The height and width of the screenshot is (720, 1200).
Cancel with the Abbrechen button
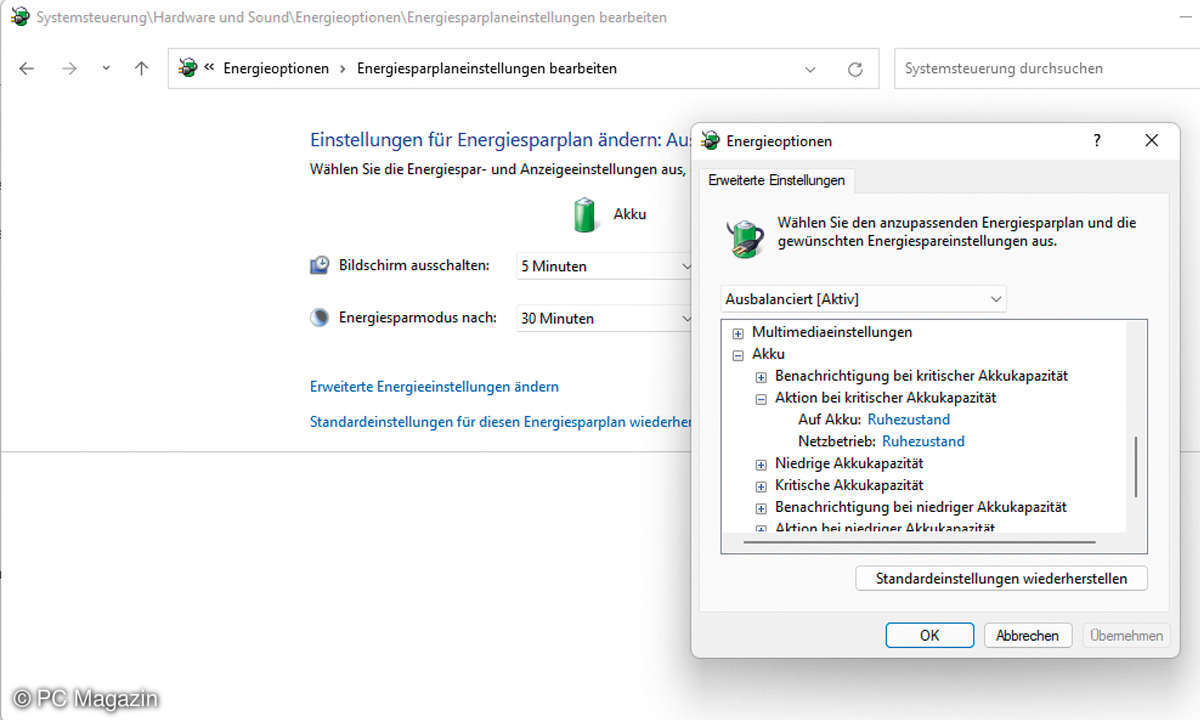1028,635
